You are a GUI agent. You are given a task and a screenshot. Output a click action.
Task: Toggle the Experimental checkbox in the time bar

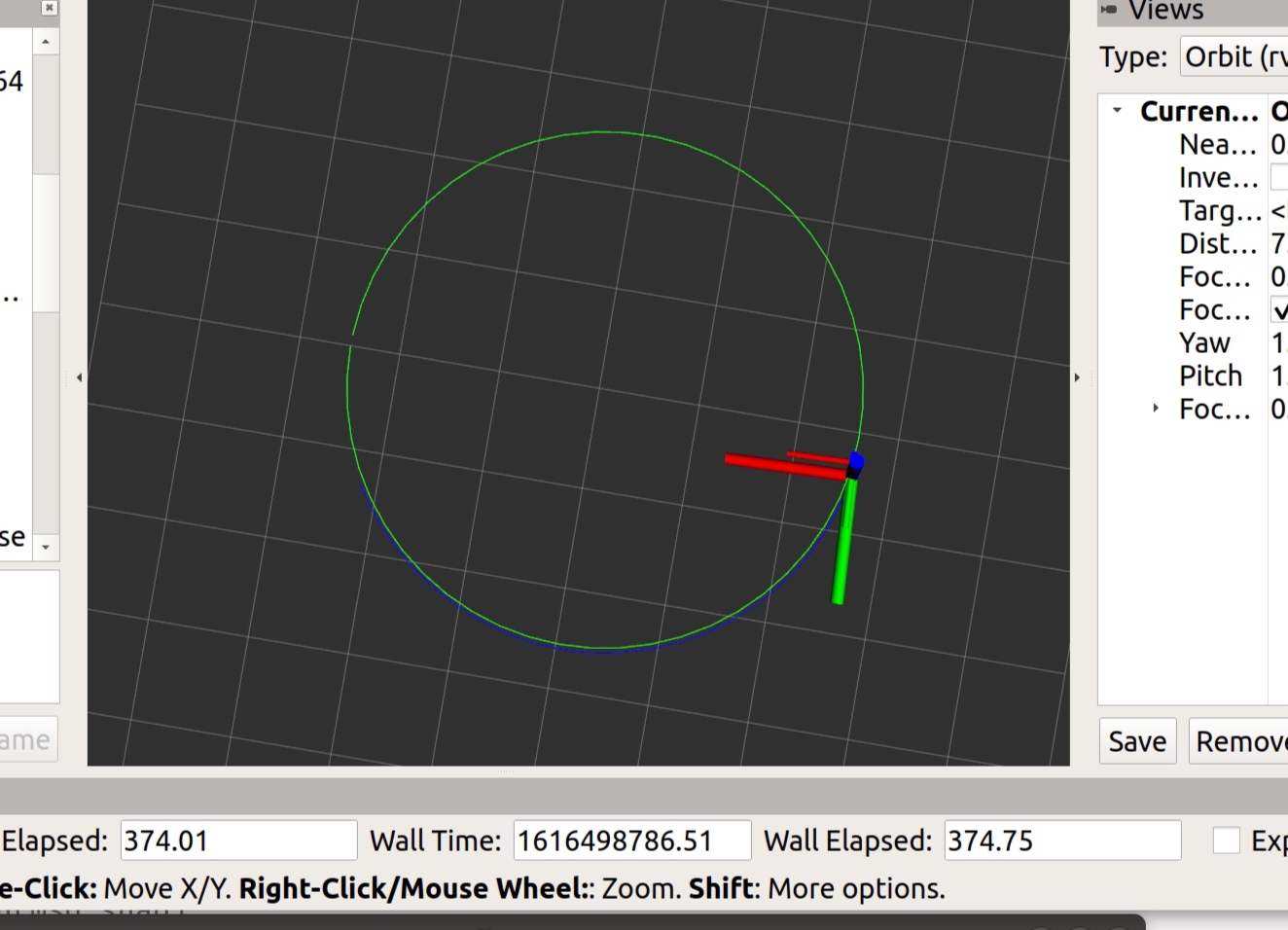point(1227,841)
